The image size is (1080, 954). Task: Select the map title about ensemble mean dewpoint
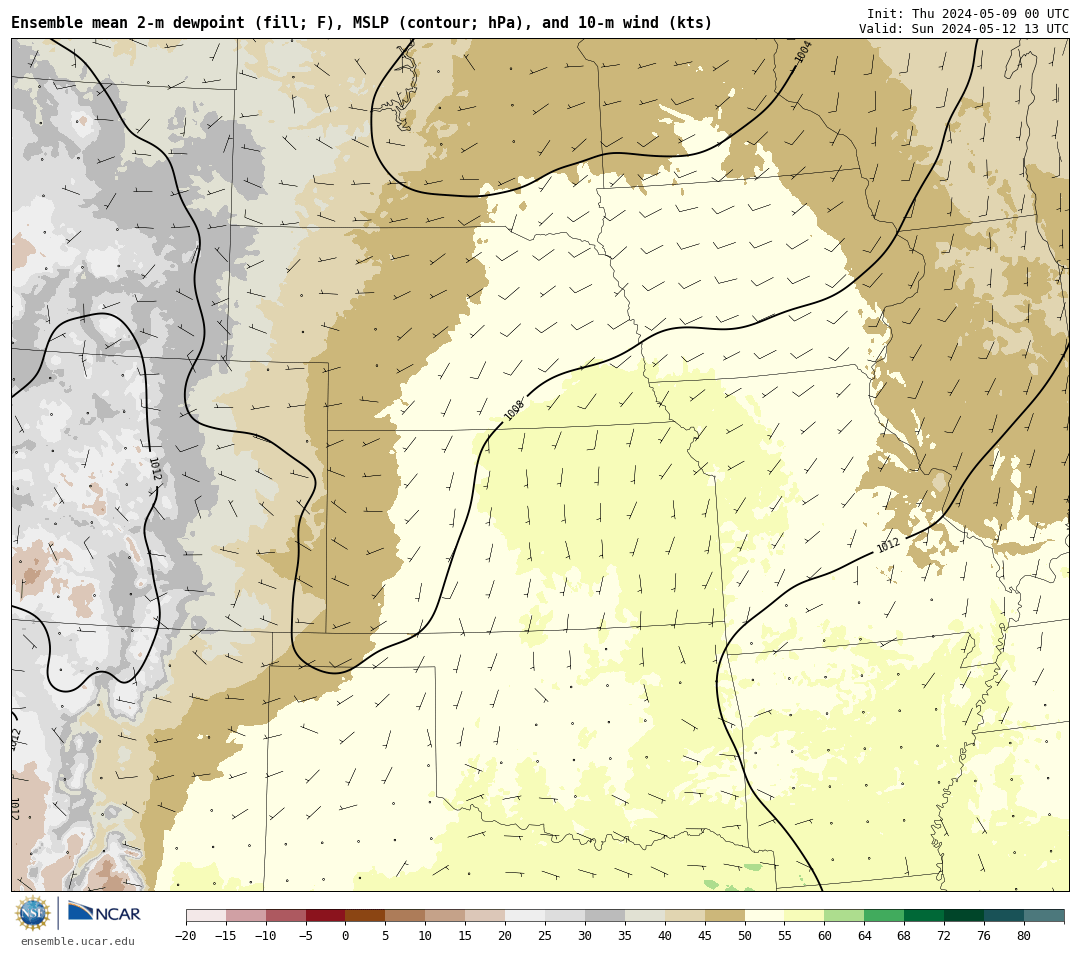coord(362,23)
